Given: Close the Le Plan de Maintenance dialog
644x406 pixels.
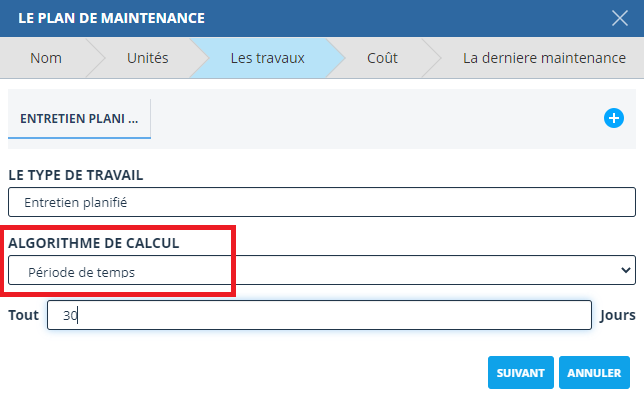Looking at the screenshot, I should click(619, 18).
